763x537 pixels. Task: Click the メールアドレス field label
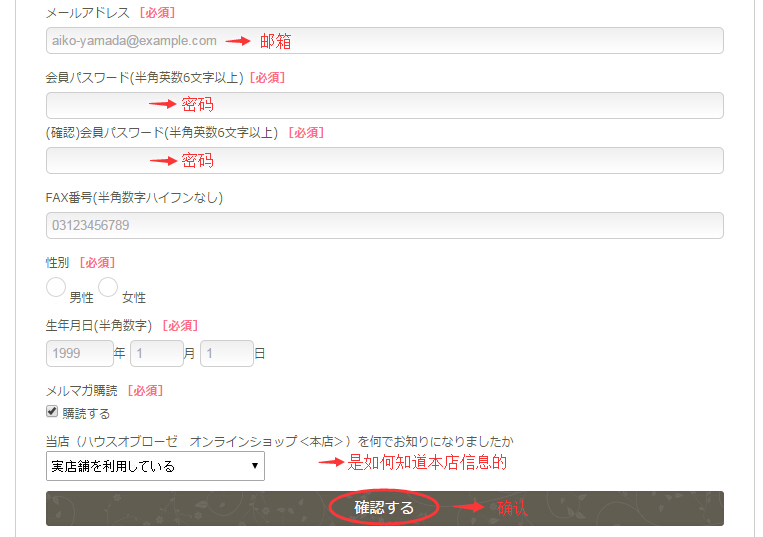[x=85, y=13]
